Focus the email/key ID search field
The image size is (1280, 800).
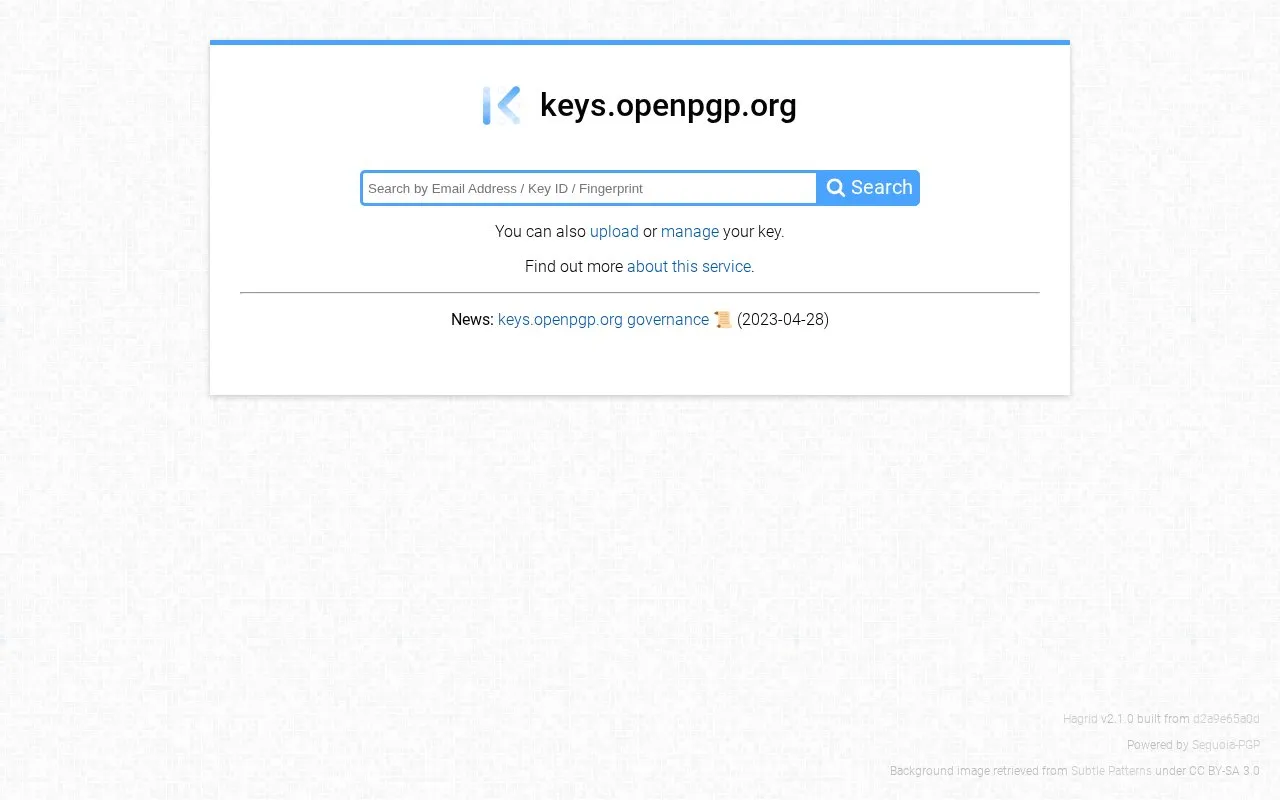pos(589,188)
